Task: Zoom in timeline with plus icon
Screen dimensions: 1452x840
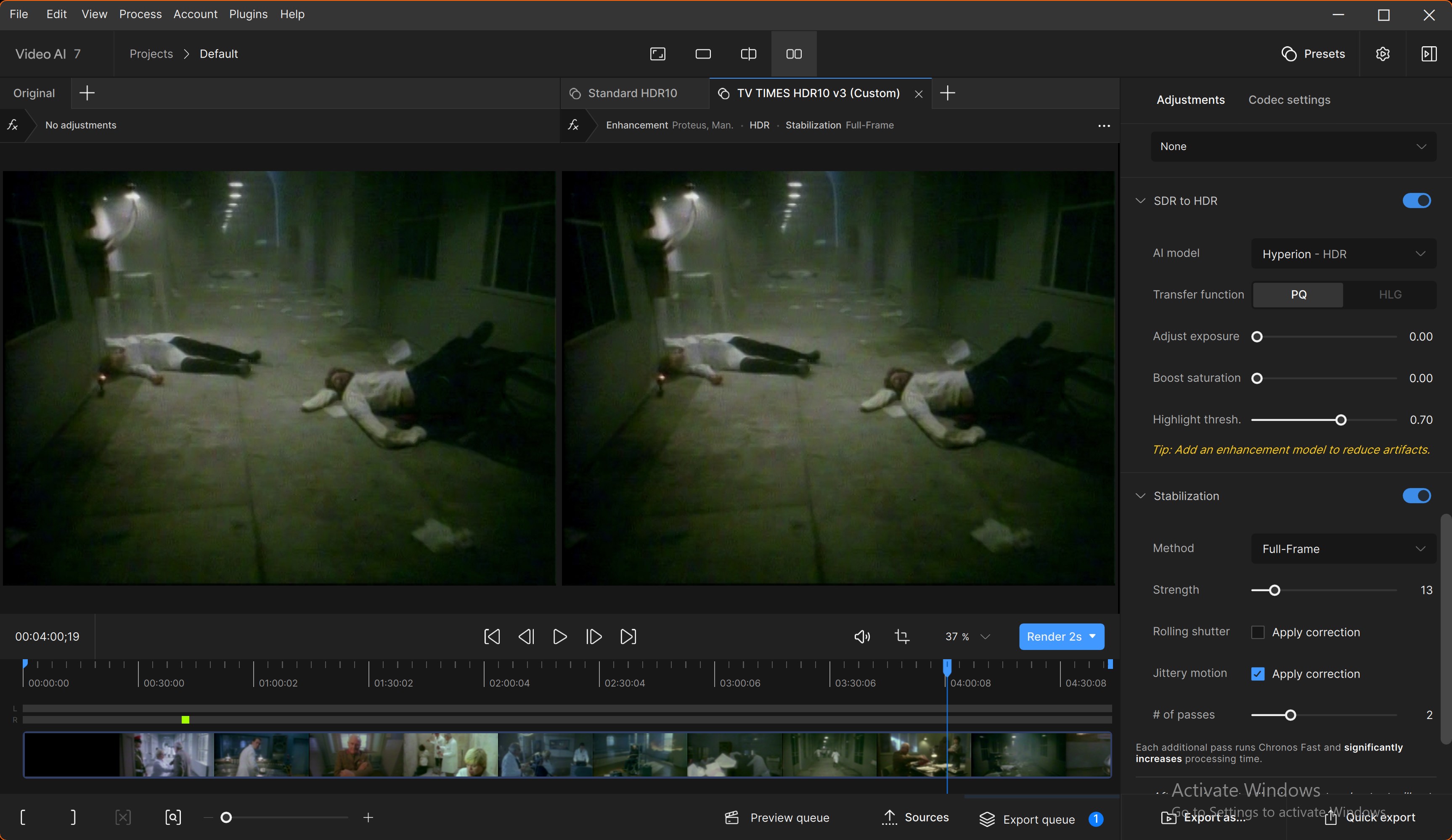Action: click(x=368, y=817)
